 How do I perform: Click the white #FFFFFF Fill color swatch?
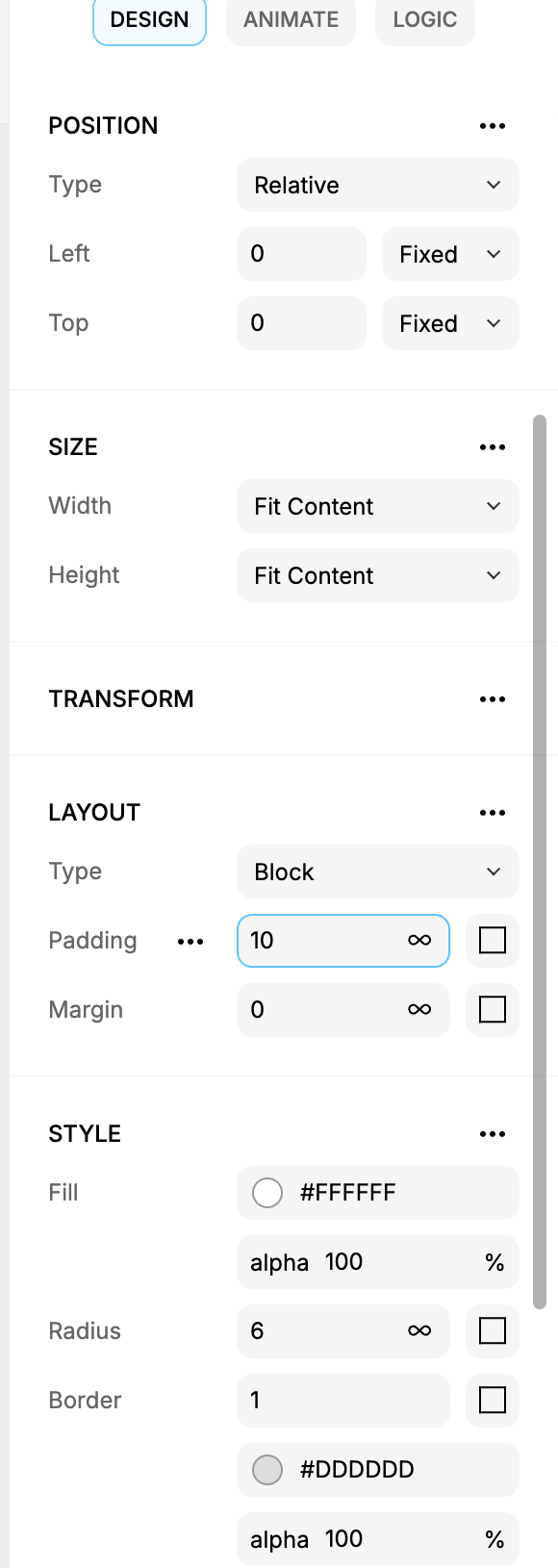coord(267,1193)
